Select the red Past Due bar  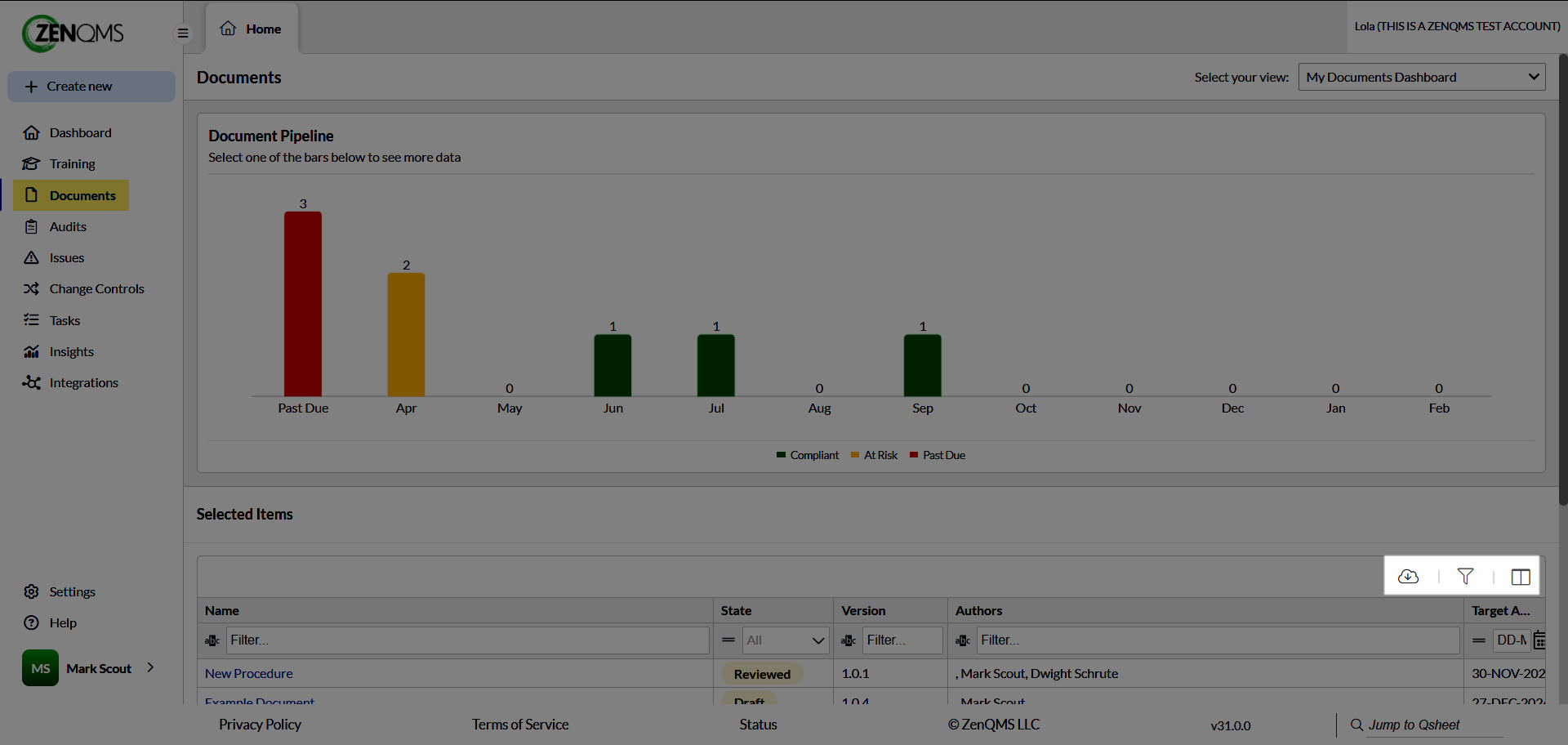303,304
